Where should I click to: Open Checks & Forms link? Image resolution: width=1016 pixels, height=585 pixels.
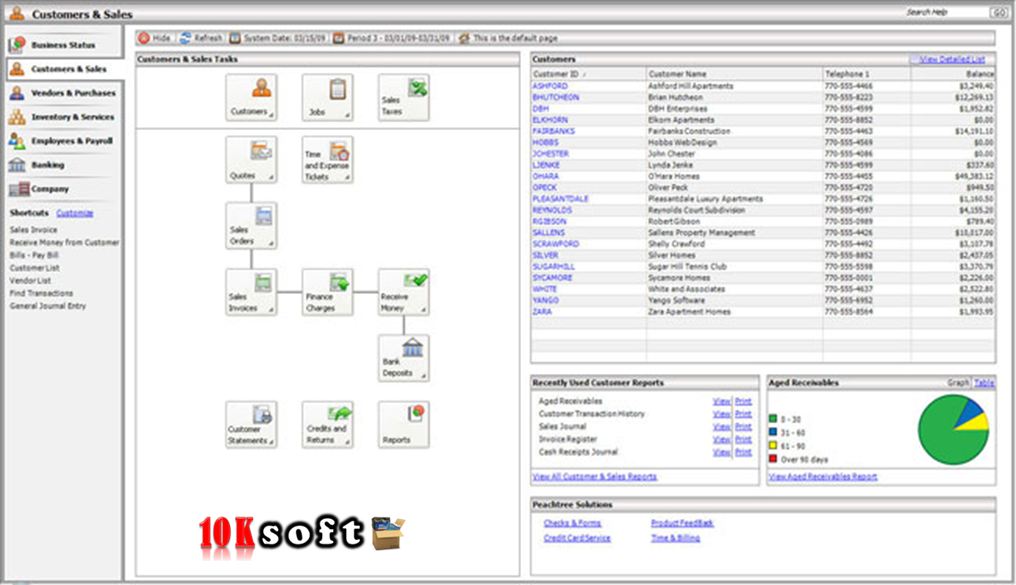[572, 523]
